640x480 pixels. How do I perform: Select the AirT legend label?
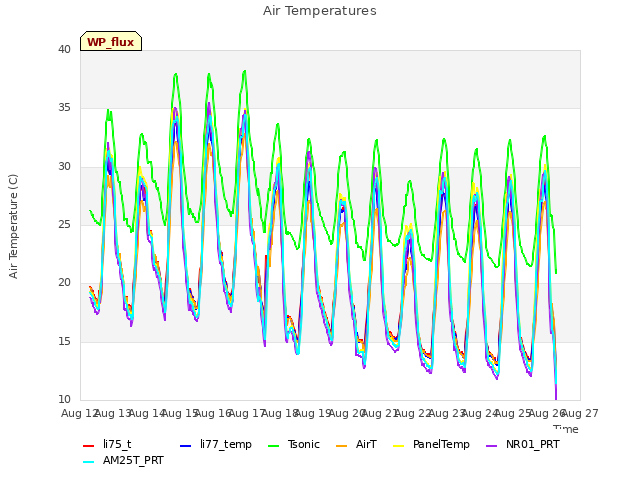(x=366, y=444)
